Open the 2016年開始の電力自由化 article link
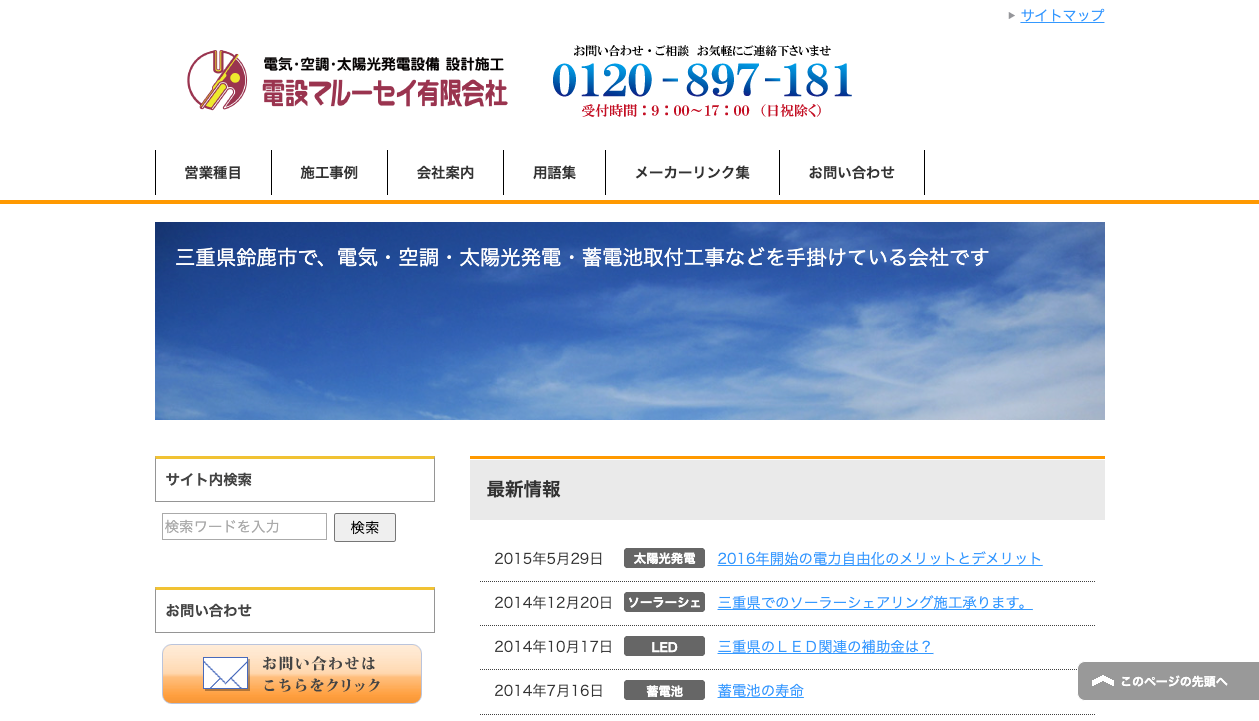 pyautogui.click(x=879, y=558)
